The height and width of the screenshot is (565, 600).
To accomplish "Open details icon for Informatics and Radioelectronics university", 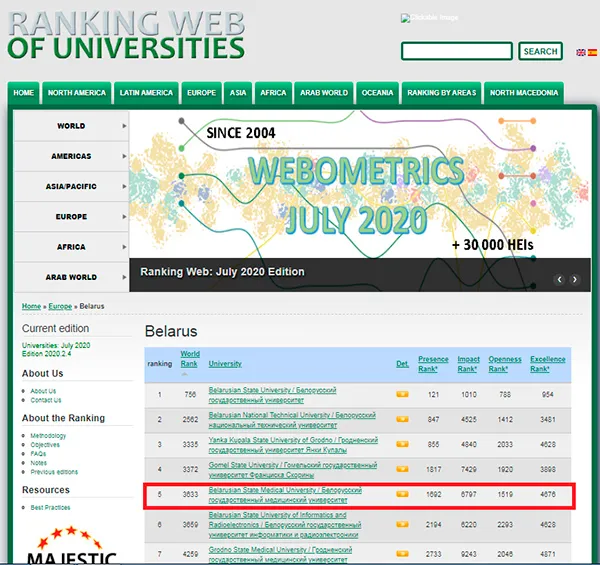I will (402, 524).
